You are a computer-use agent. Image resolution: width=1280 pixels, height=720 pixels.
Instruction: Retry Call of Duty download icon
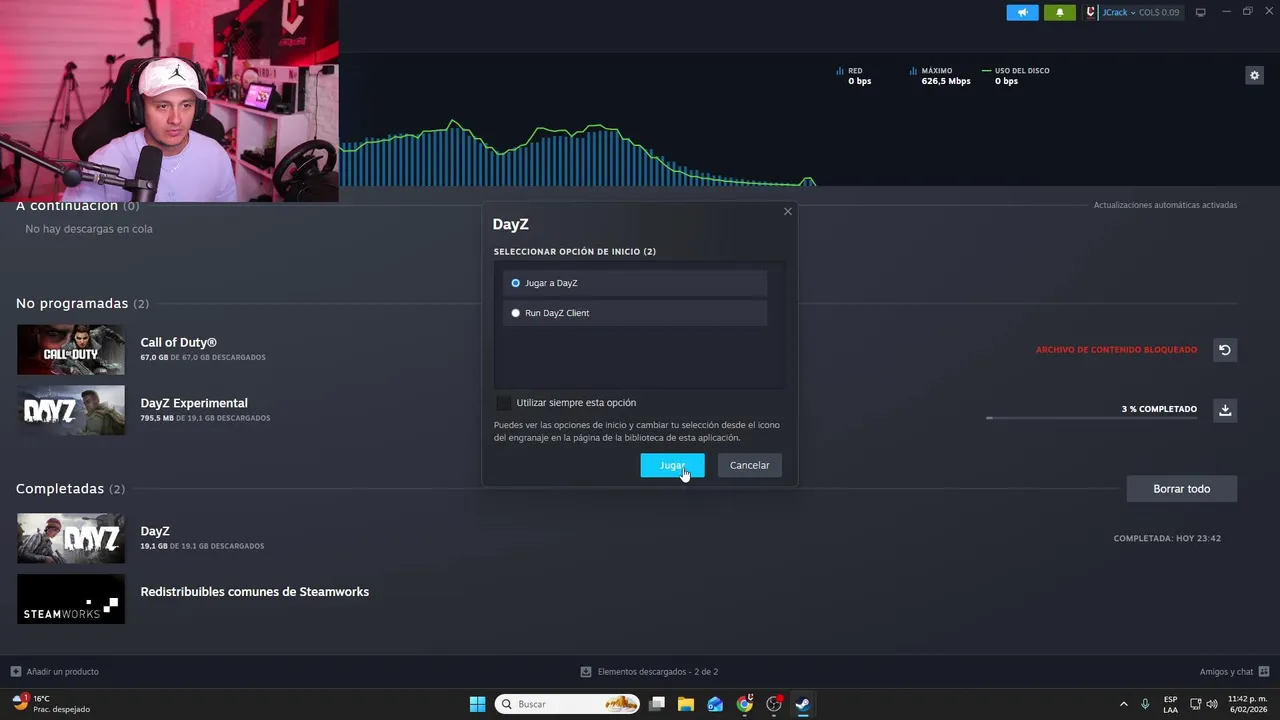[1225, 350]
